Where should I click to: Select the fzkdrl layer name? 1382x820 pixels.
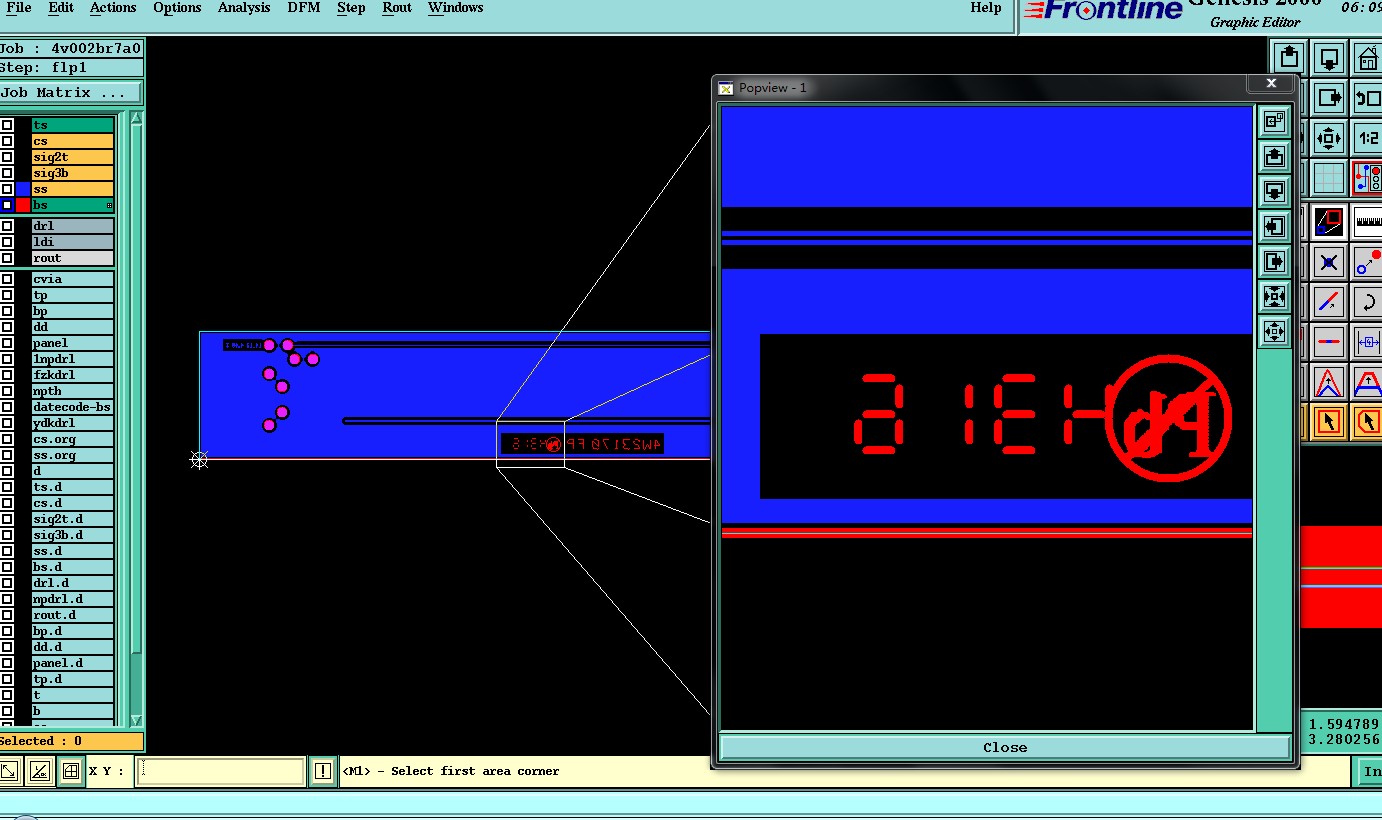tap(73, 375)
